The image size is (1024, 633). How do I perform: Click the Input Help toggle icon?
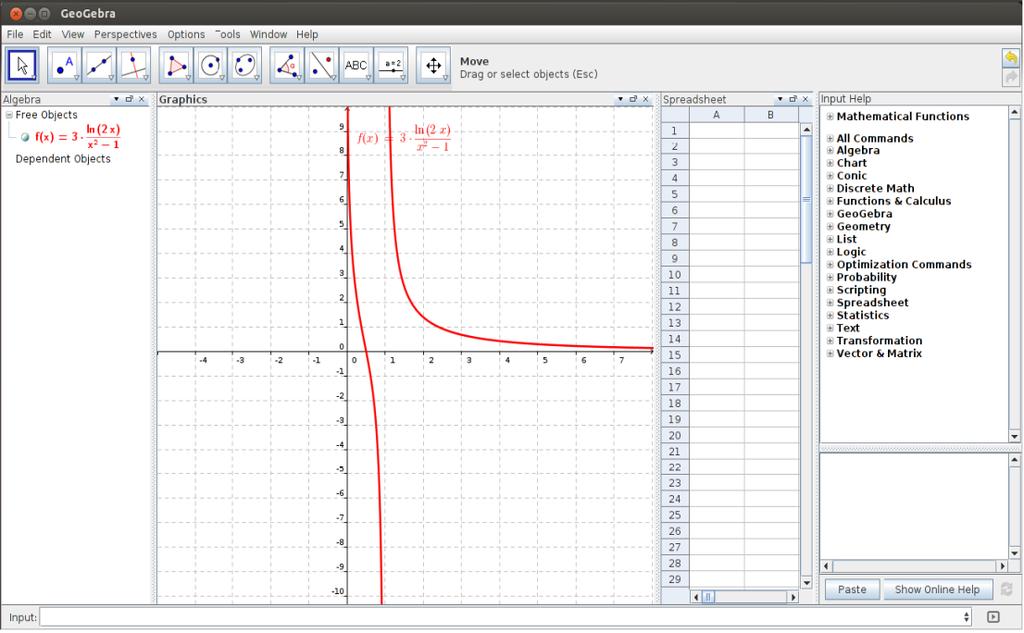(x=993, y=617)
